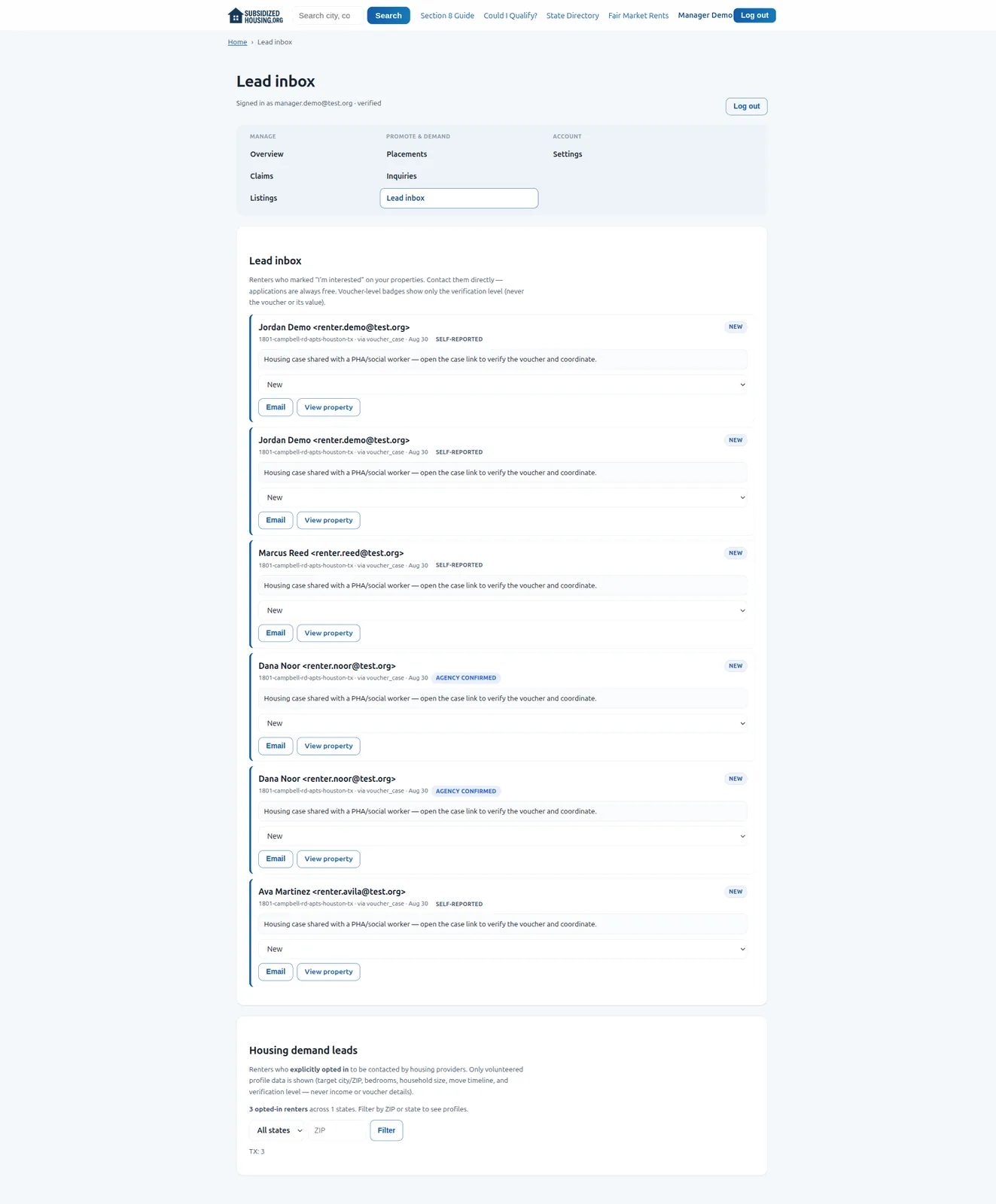
Task: Focus the ZIP input field
Action: click(337, 1130)
